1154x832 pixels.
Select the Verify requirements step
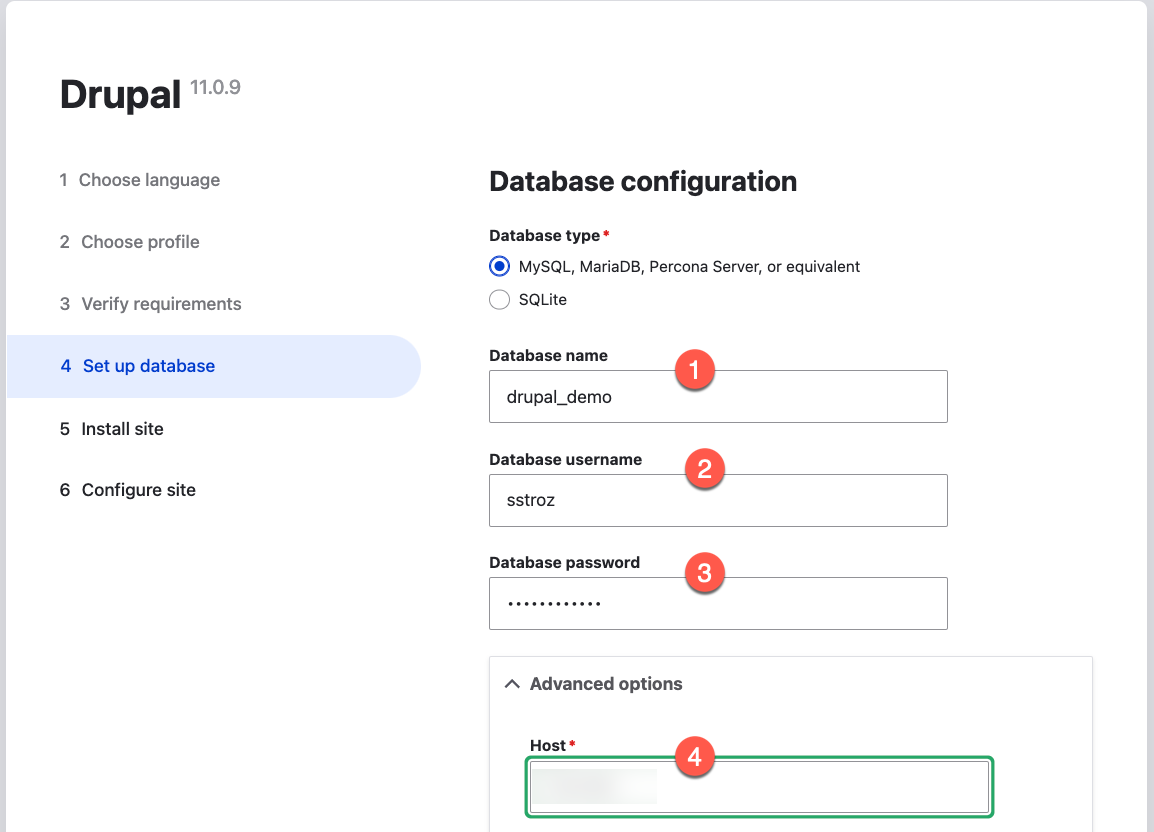151,304
